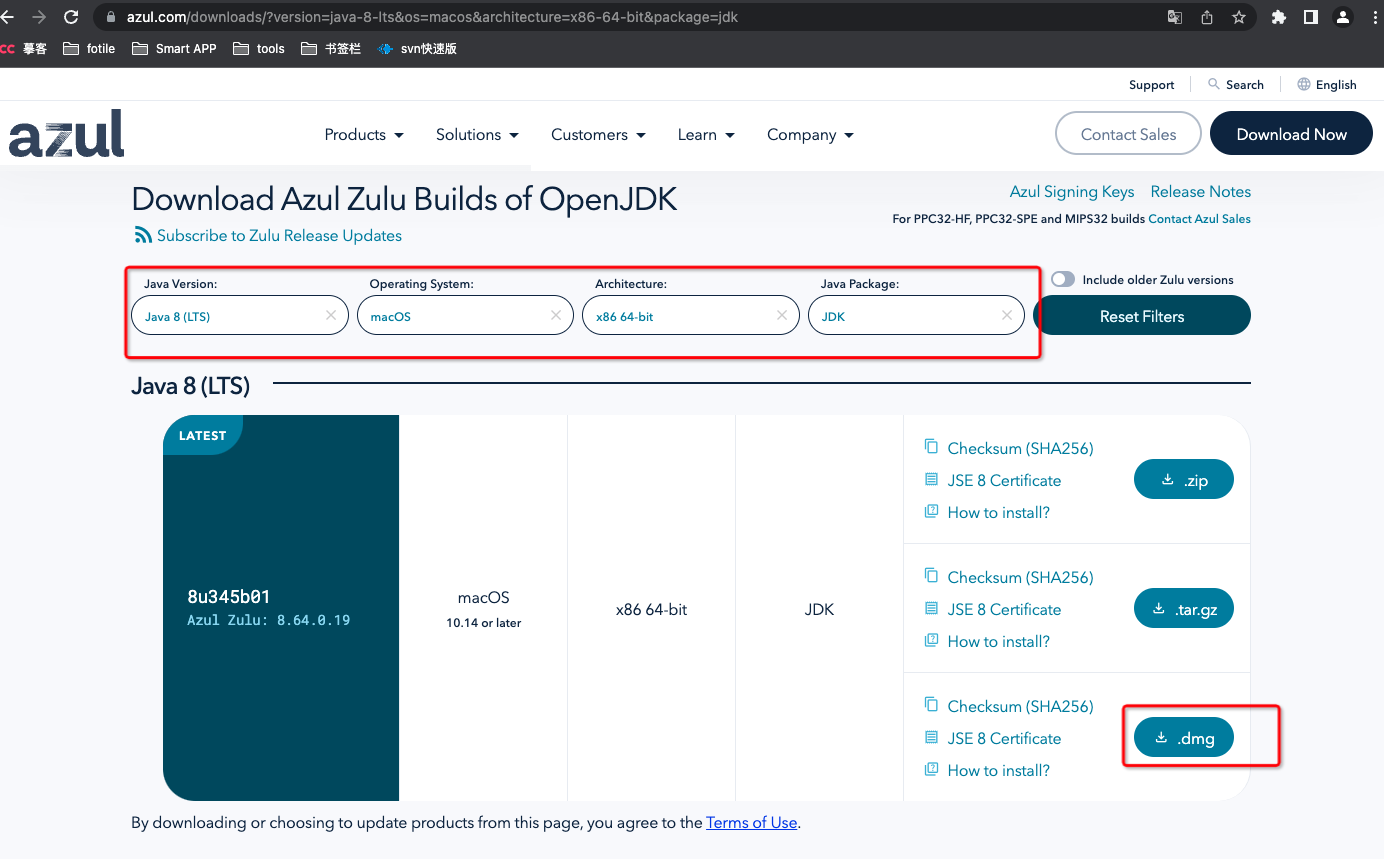Click the share icon in the address bar
Image resolution: width=1384 pixels, height=859 pixels.
point(1207,17)
